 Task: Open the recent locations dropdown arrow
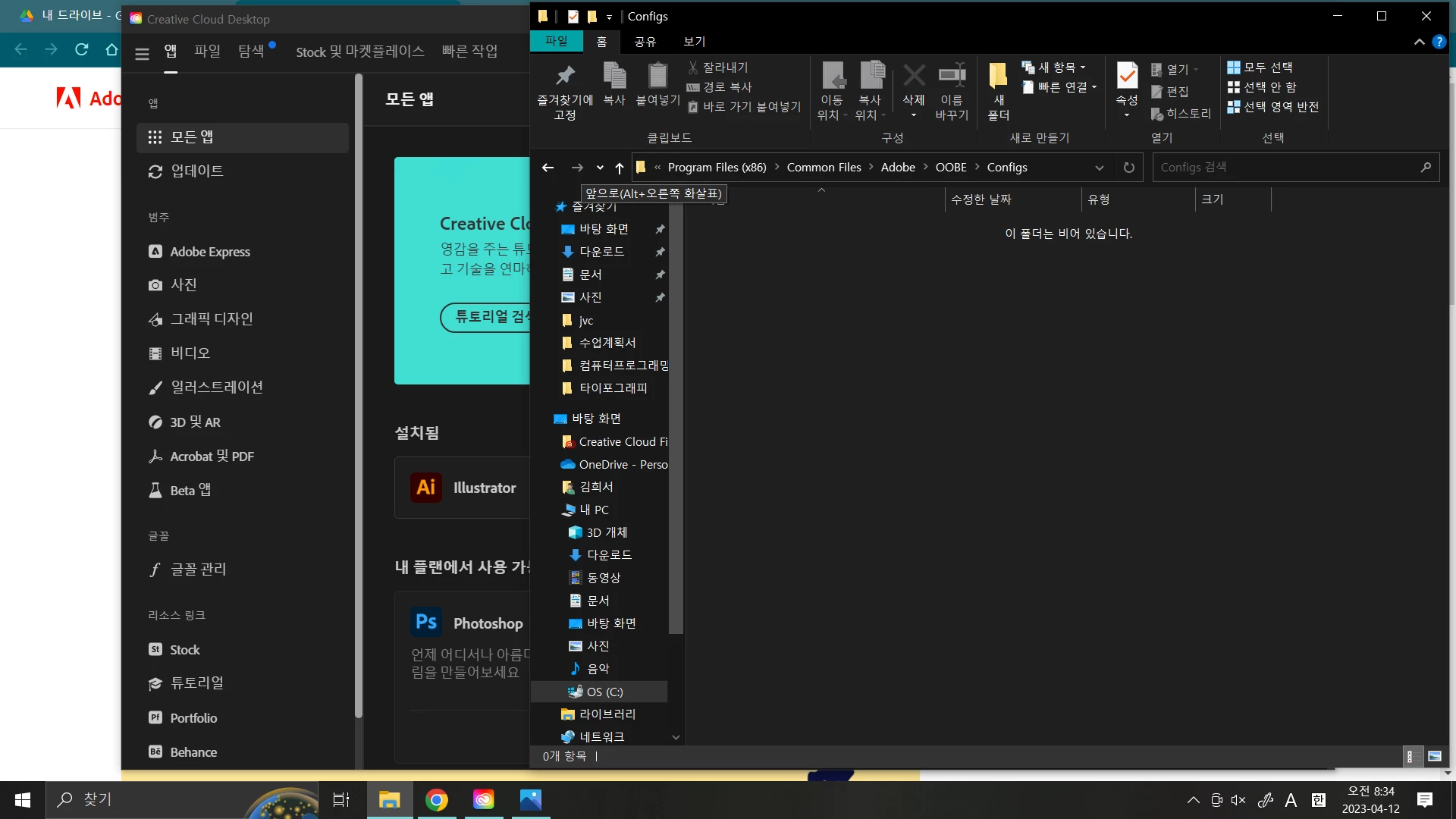[x=600, y=168]
